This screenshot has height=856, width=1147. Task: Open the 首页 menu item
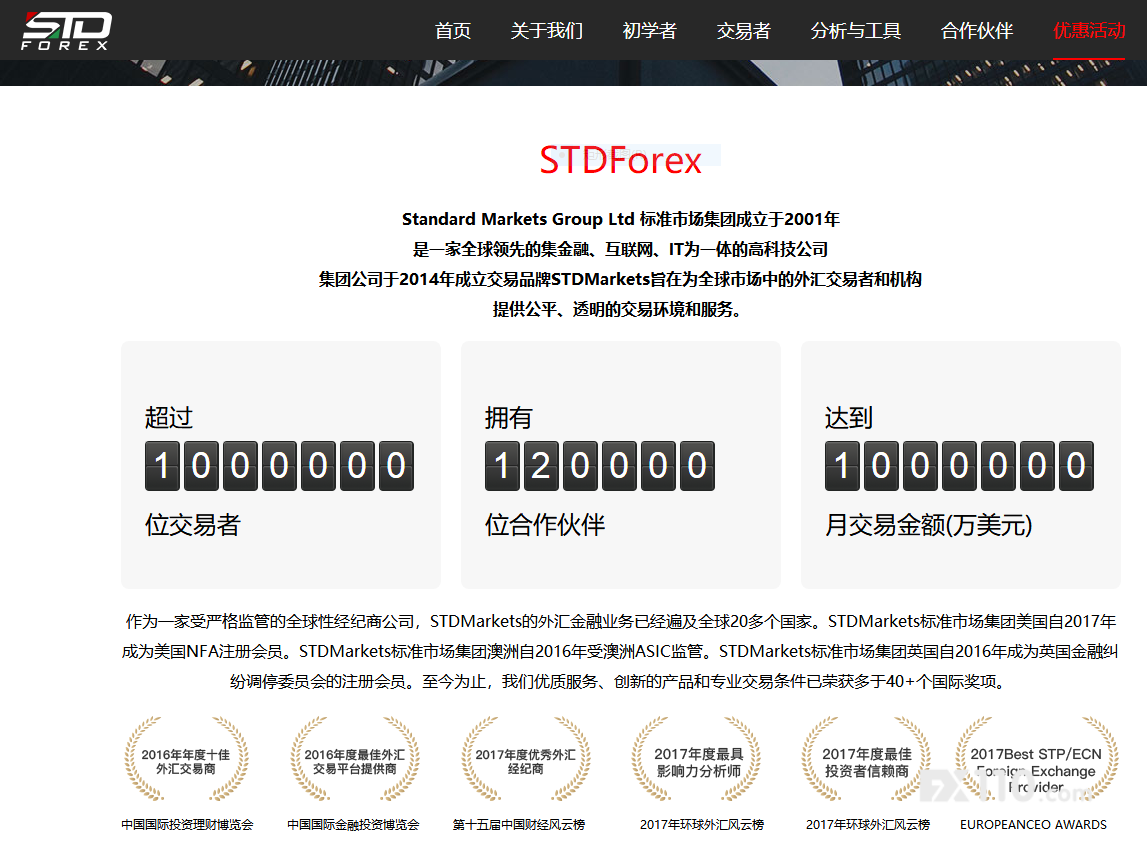[453, 31]
